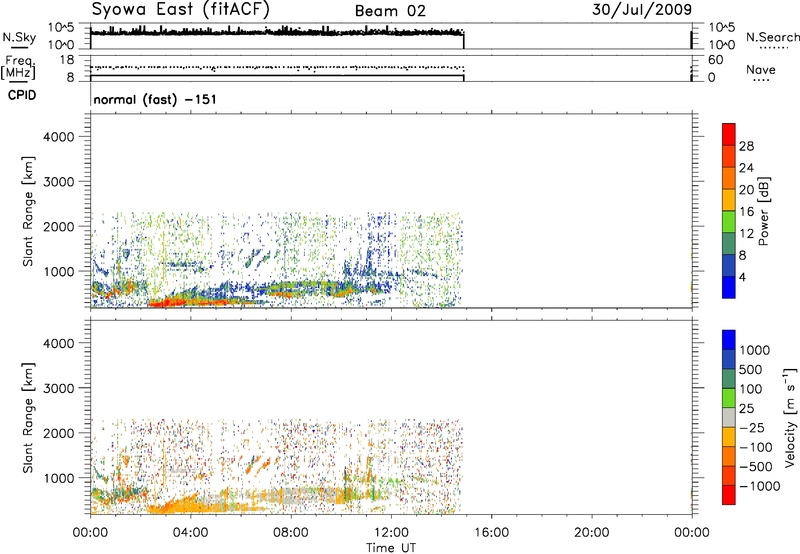Click the '-500' label on velocity color bar
Screen dimensions: 800x554
point(755,467)
